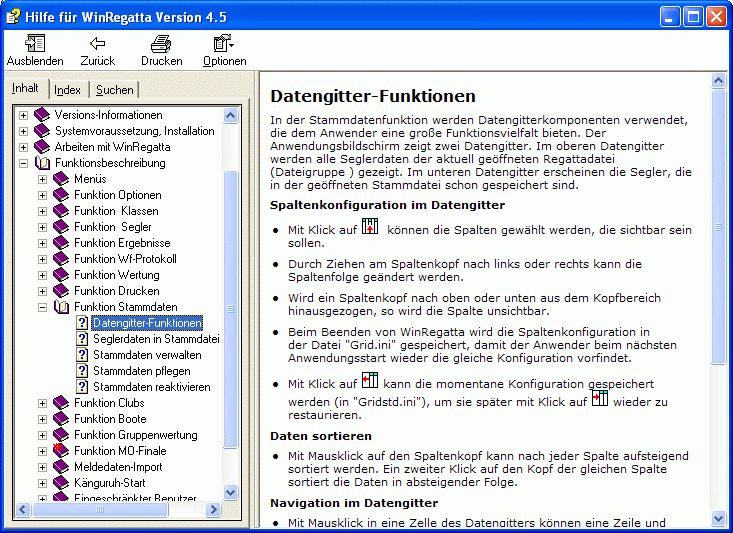The width and height of the screenshot is (733, 533).
Task: Collapse the Funktion Stammdaten tree node
Action: click(x=43, y=307)
